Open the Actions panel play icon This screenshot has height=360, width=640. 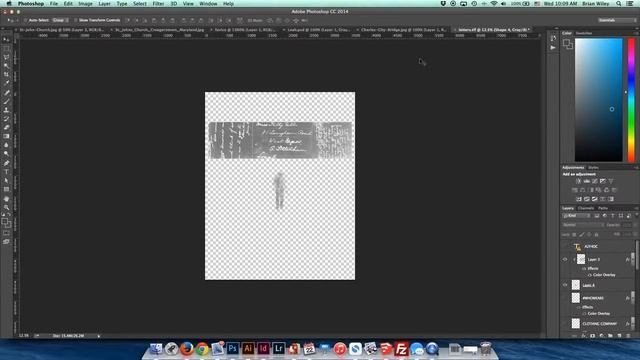tap(553, 47)
